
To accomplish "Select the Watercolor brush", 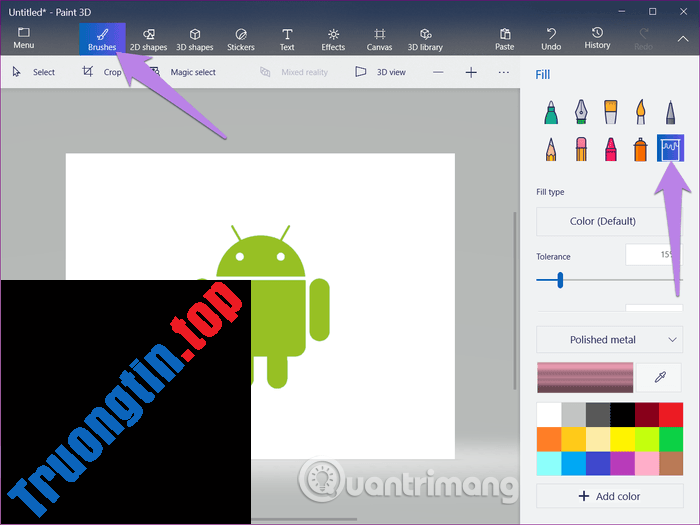I will point(641,112).
